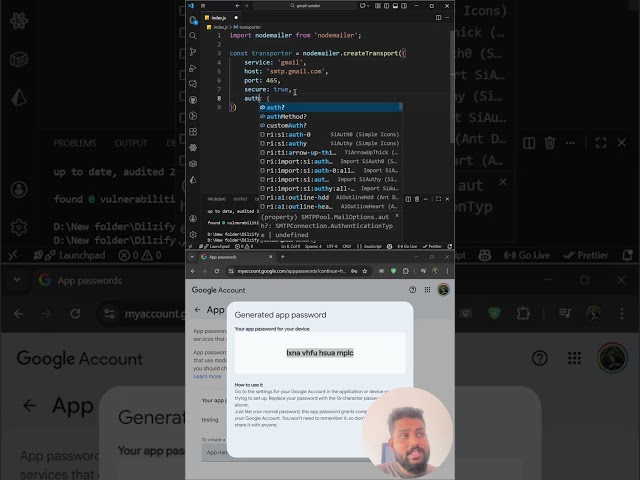Viewport: 640px width, 480px height.
Task: Open the Chrome extensions puzzle icon
Action: tap(406, 271)
